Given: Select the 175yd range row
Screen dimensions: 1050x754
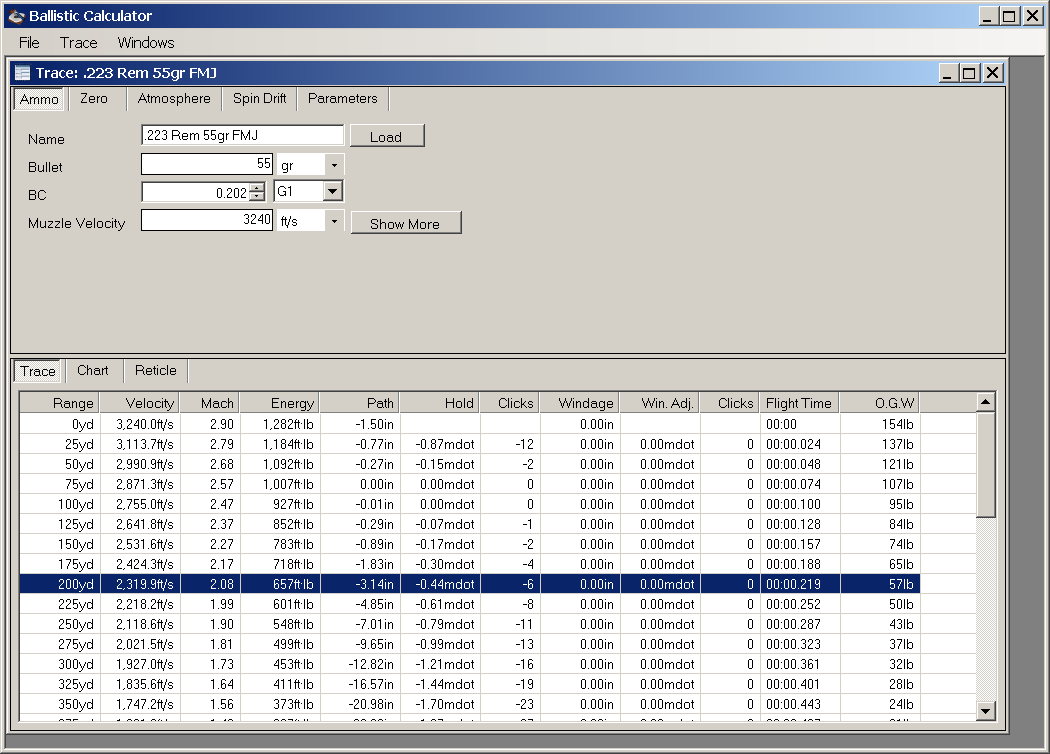Looking at the screenshot, I should point(469,564).
